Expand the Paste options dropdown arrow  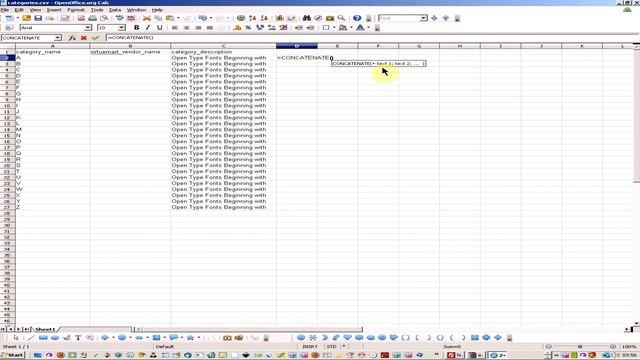point(178,18)
